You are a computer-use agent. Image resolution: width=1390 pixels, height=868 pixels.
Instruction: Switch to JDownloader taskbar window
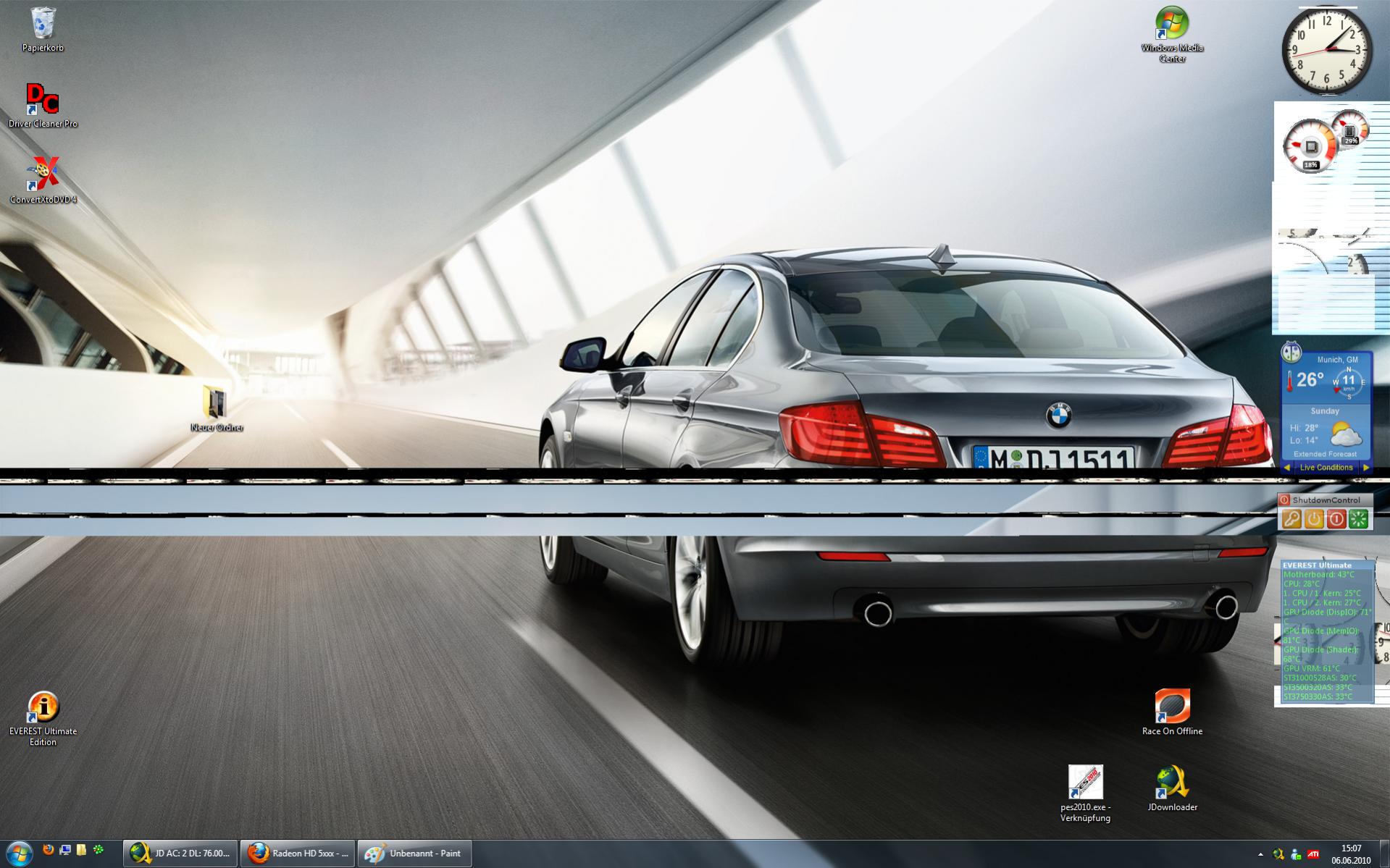click(180, 854)
